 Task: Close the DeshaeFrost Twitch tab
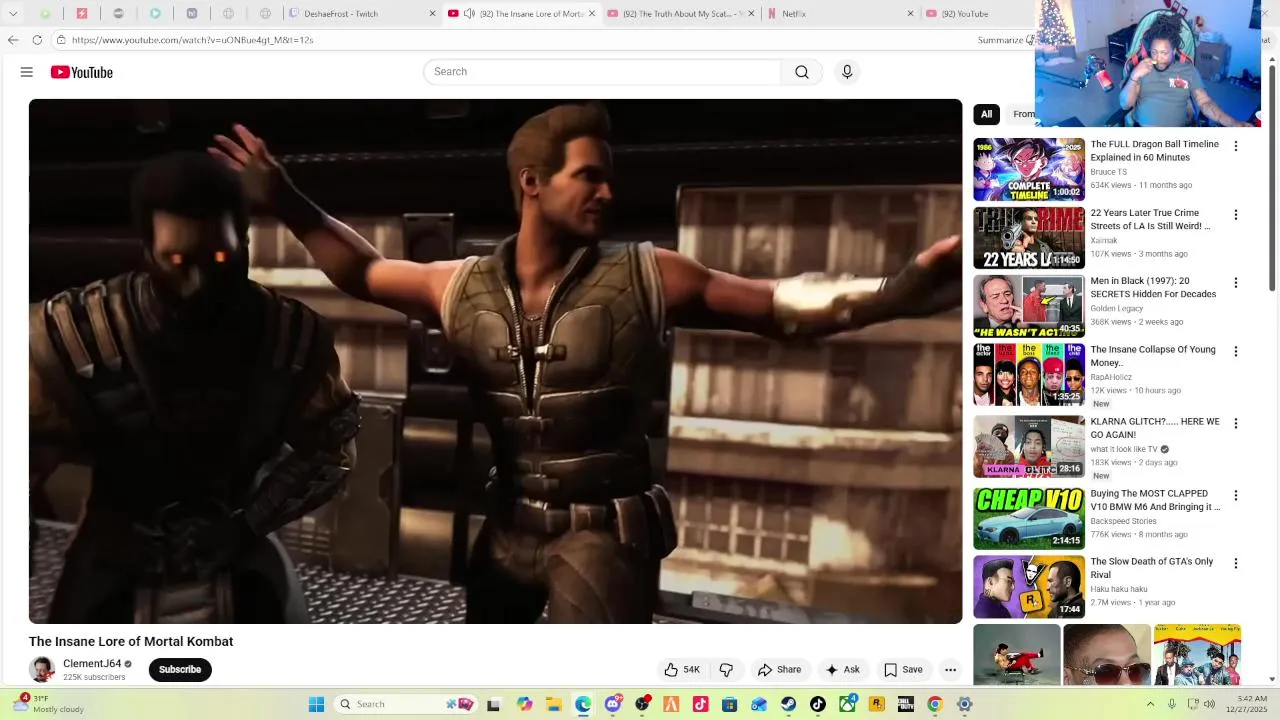coord(432,14)
